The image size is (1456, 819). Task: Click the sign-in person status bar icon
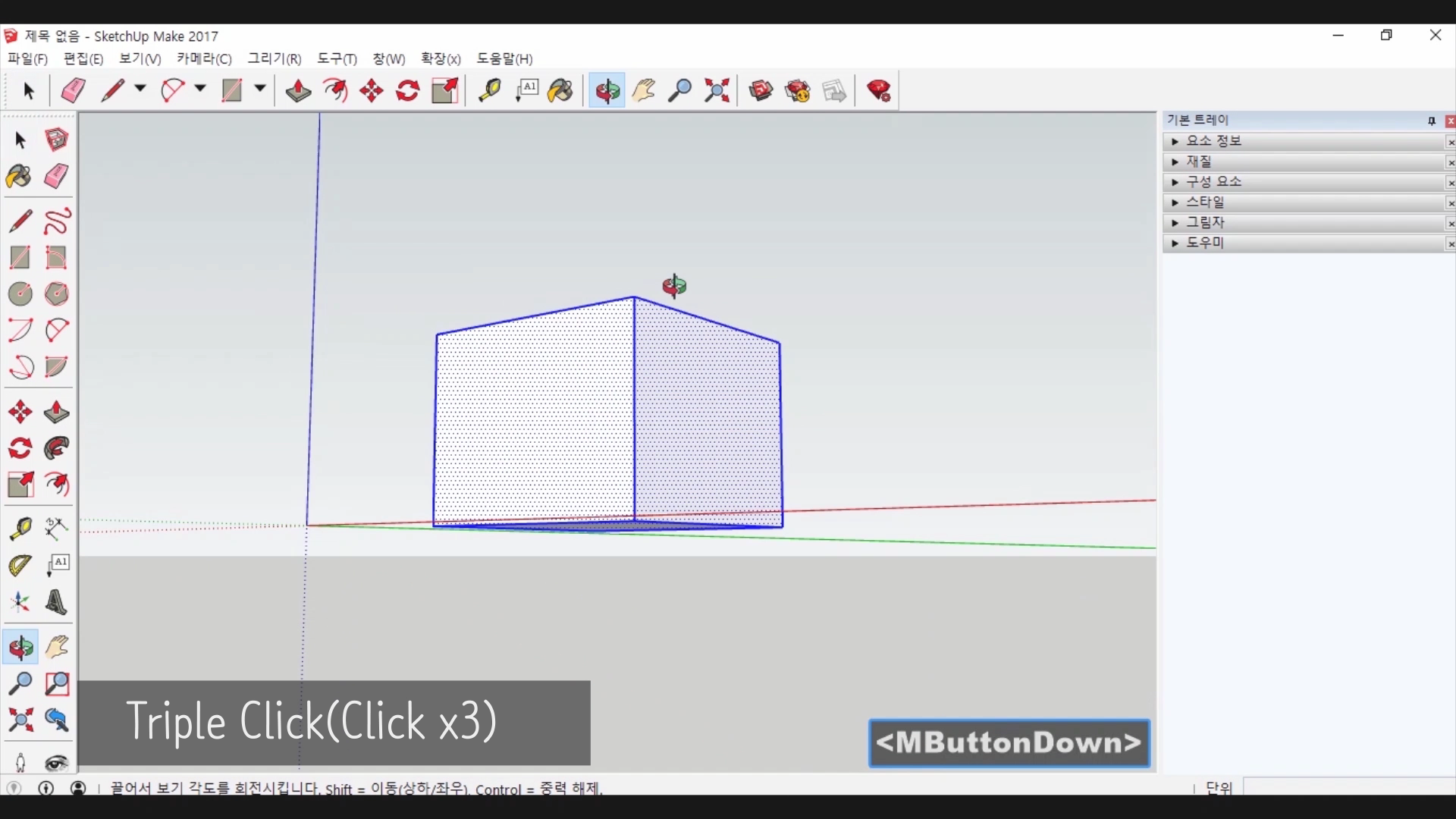[x=78, y=788]
